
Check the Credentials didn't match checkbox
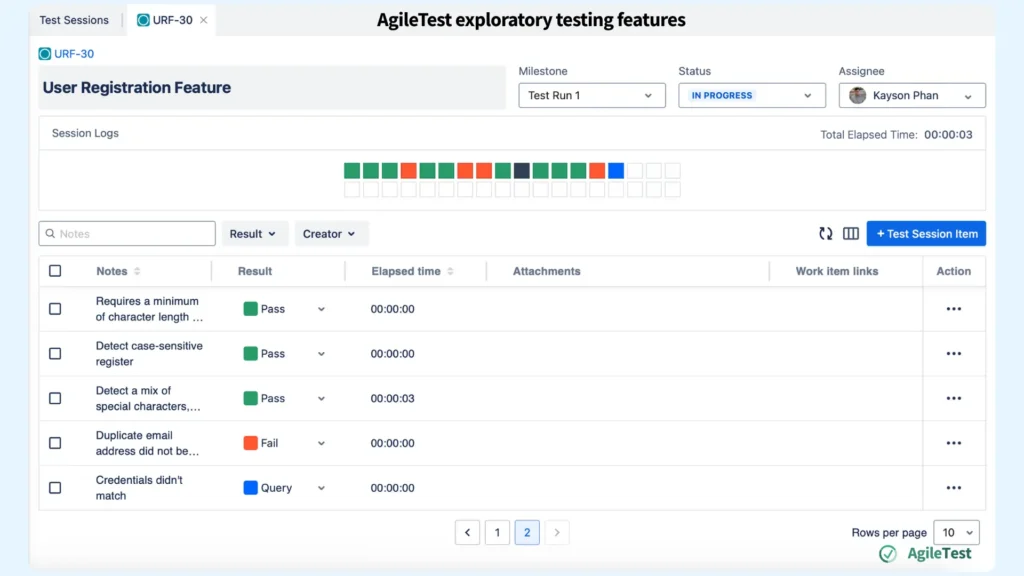point(55,488)
